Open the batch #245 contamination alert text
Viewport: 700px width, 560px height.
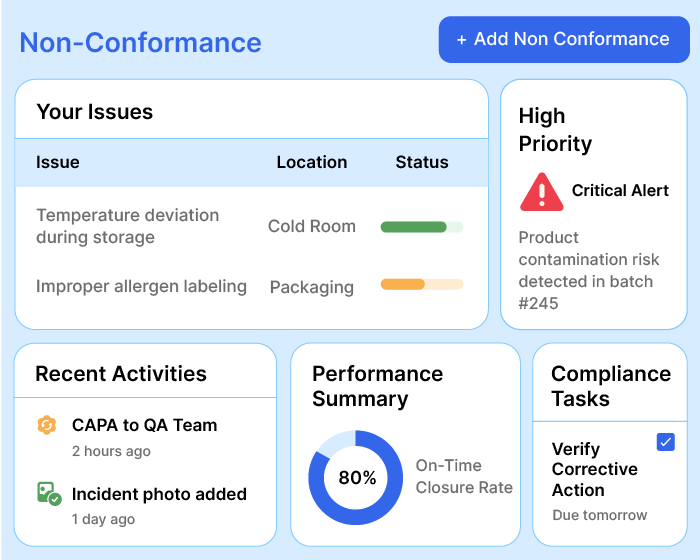[586, 270]
